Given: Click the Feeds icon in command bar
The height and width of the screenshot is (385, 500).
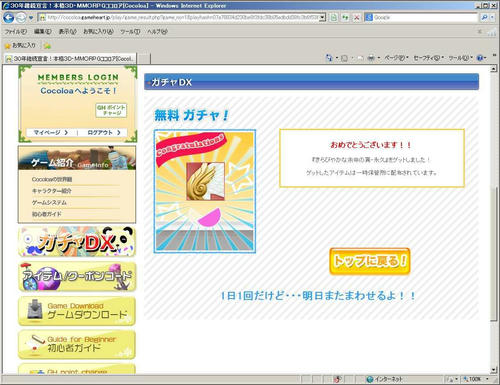Looking at the screenshot, I should (344, 58).
